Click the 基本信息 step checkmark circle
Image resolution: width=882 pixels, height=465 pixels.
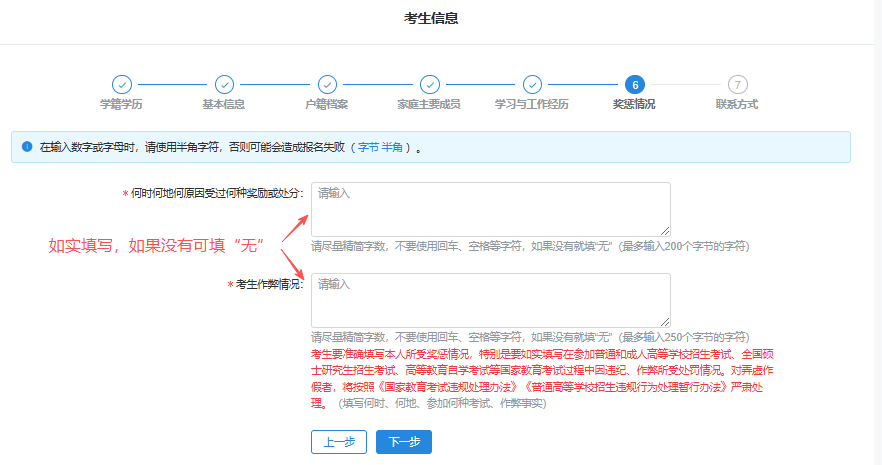click(224, 84)
